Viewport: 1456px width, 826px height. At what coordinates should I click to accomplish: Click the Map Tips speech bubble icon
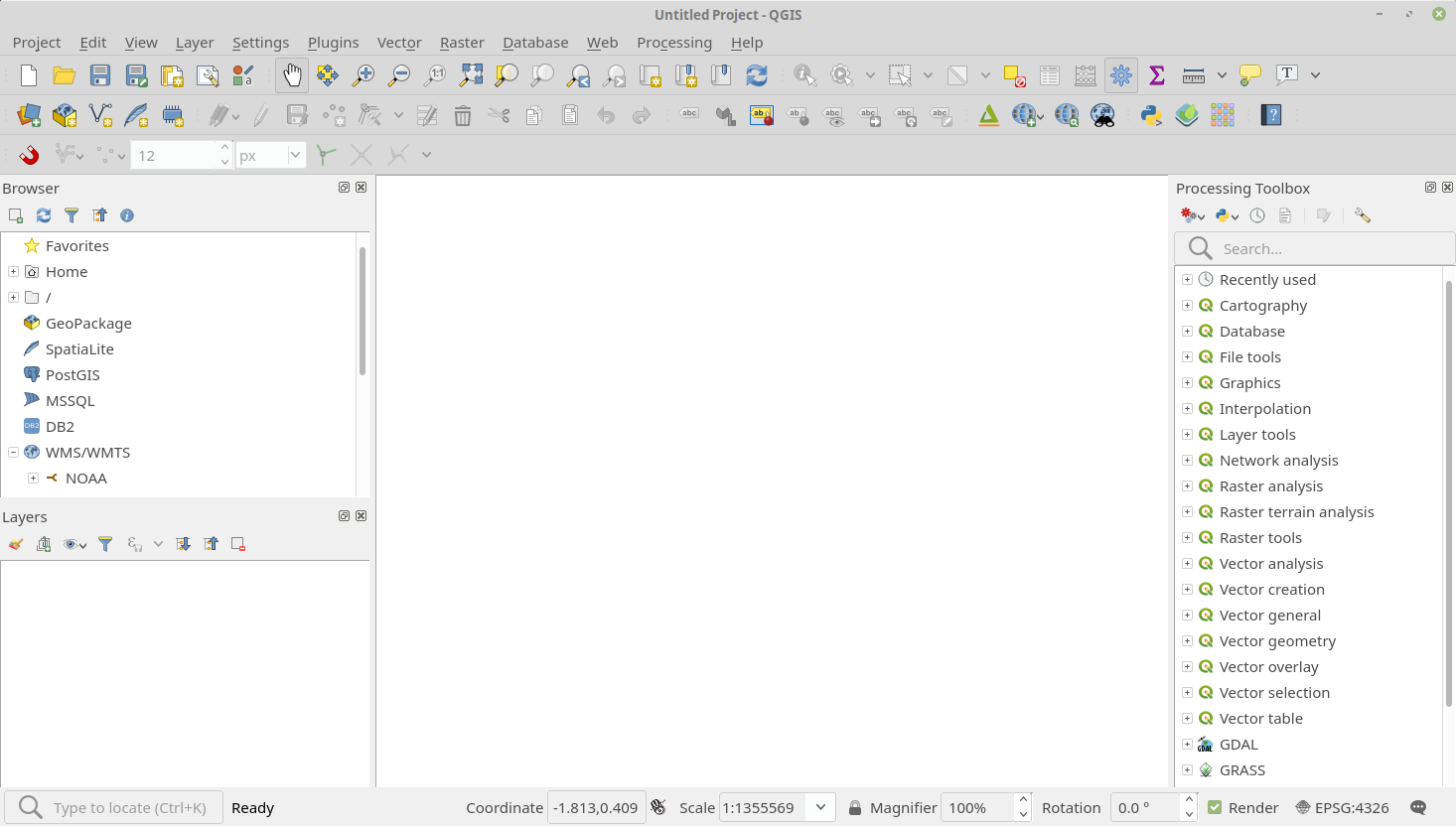(x=1250, y=75)
